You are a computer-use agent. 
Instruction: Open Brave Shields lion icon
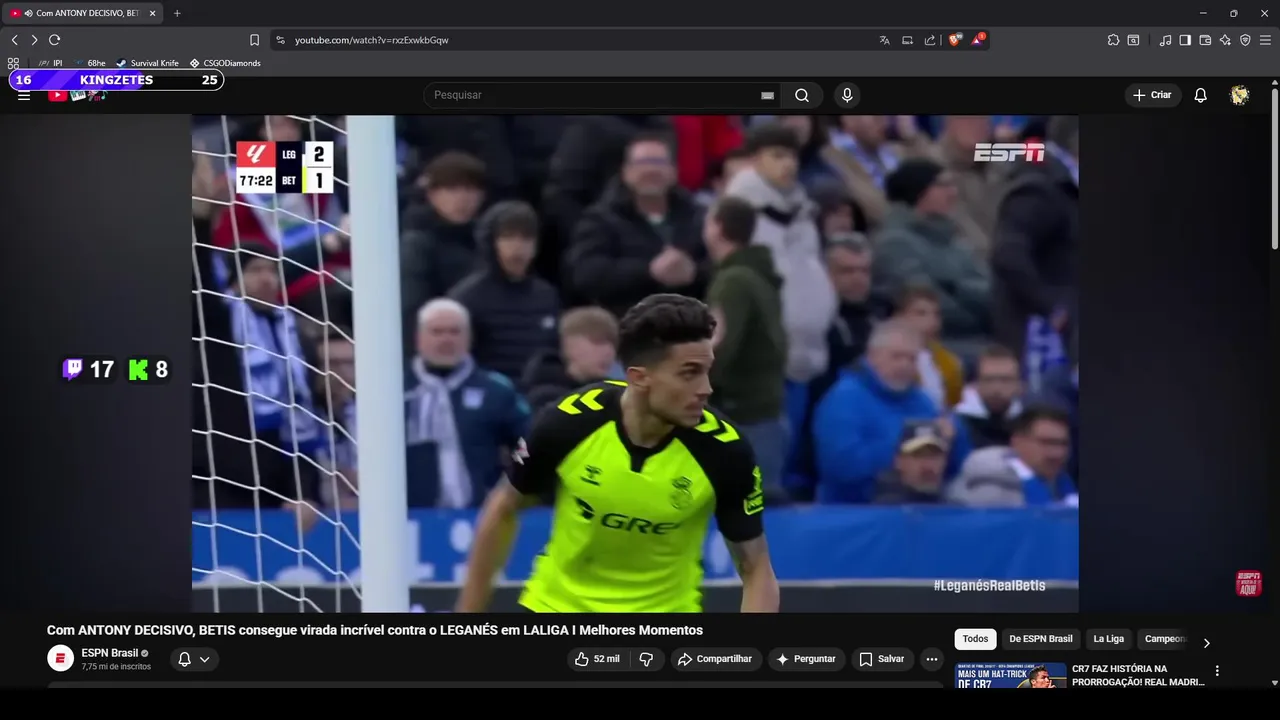(x=955, y=40)
